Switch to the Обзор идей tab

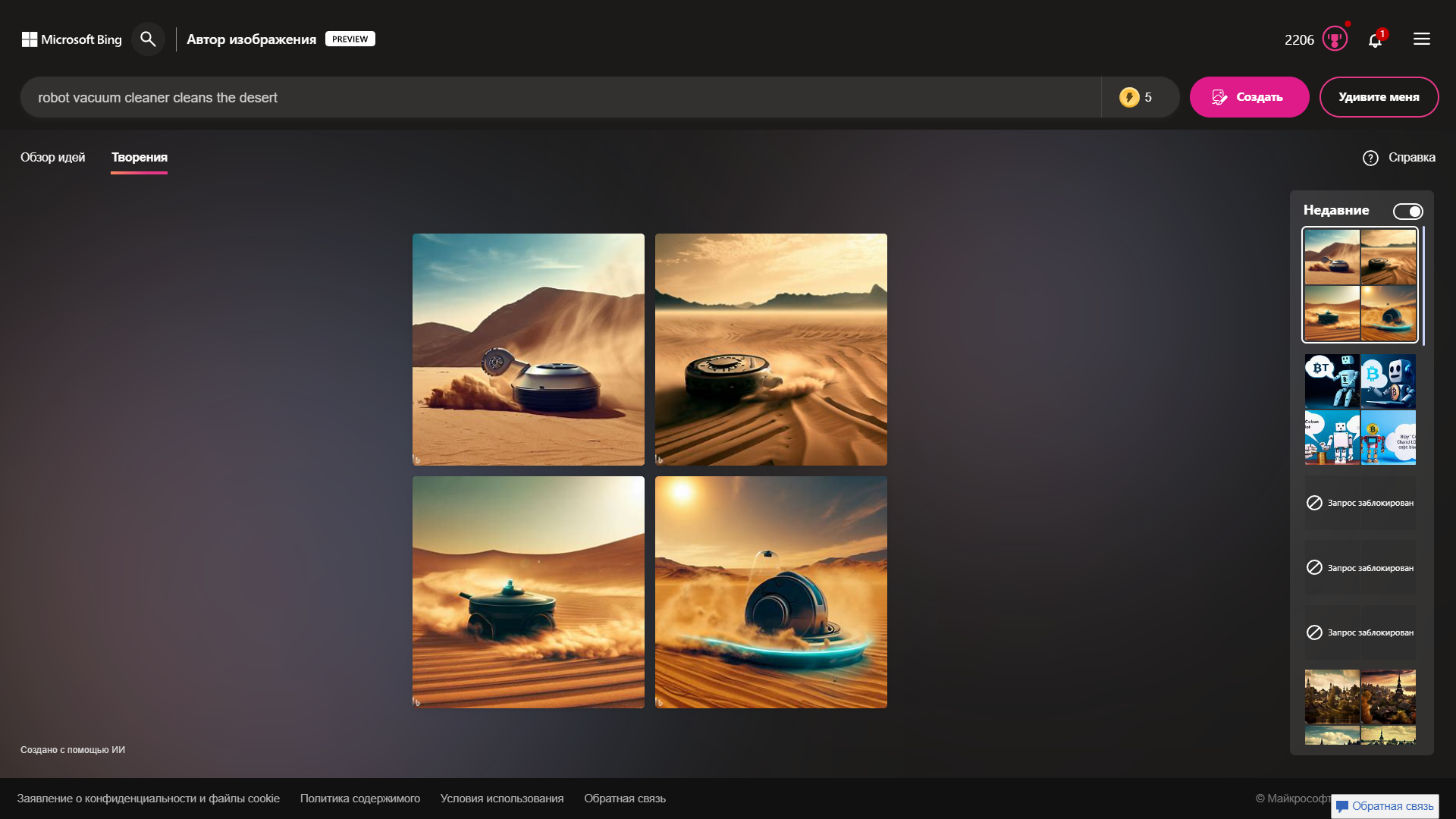pos(52,157)
